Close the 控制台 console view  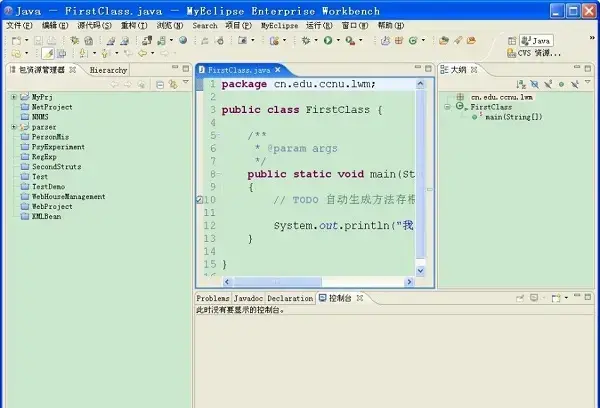click(x=360, y=298)
